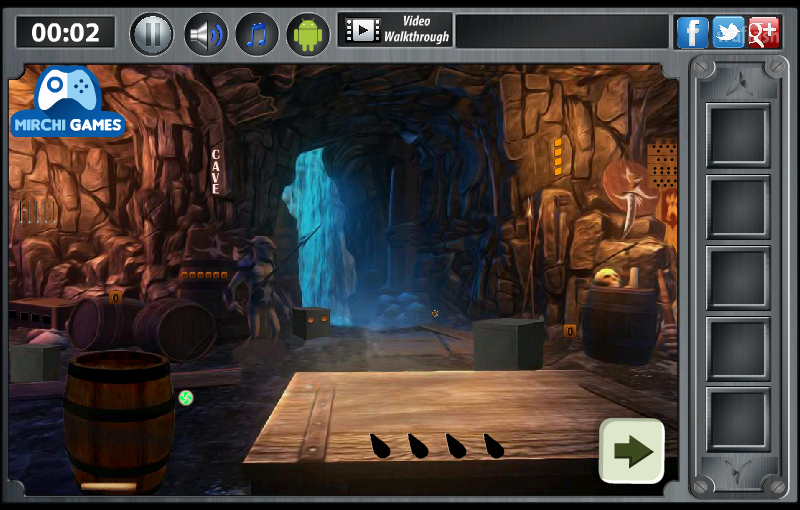
Task: Click the orange dotted strip on the crate
Action: coord(204,275)
